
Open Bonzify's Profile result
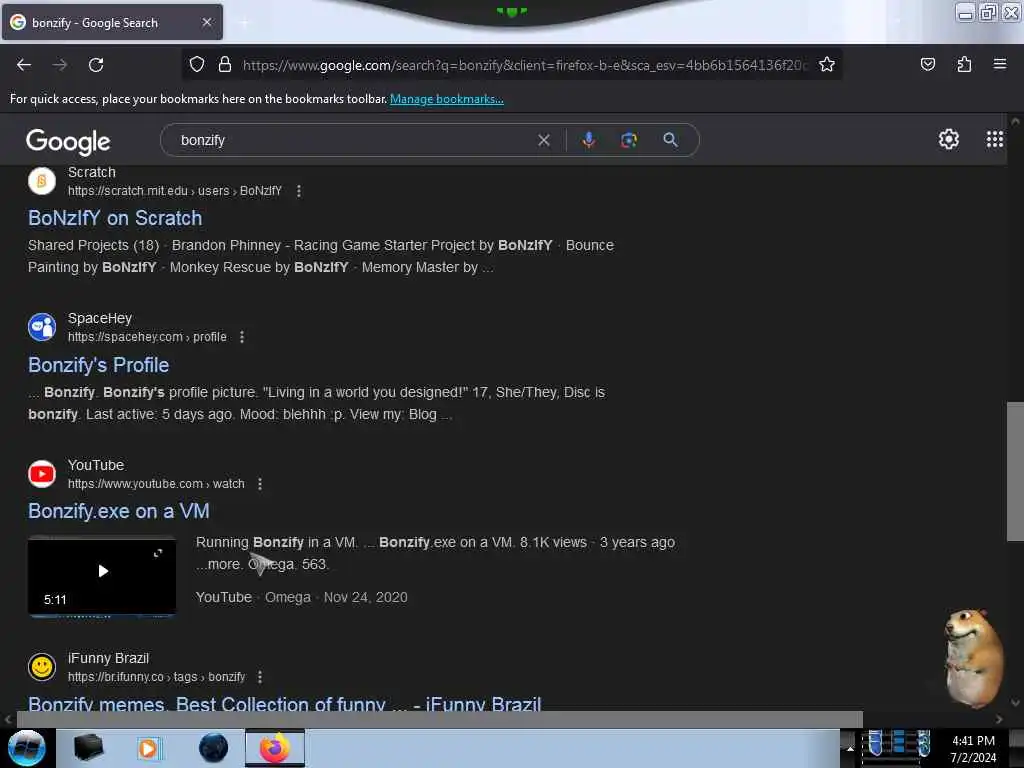99,365
